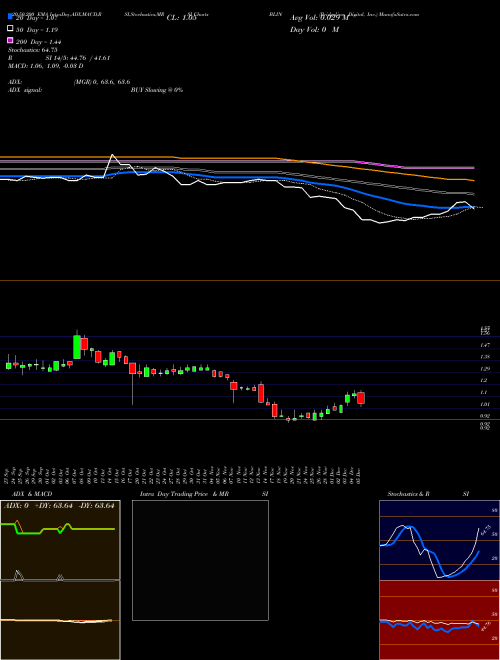The image size is (500, 660).
Task: Click the 'Day Vol: 0 M' label
Action: (x=314, y=30)
